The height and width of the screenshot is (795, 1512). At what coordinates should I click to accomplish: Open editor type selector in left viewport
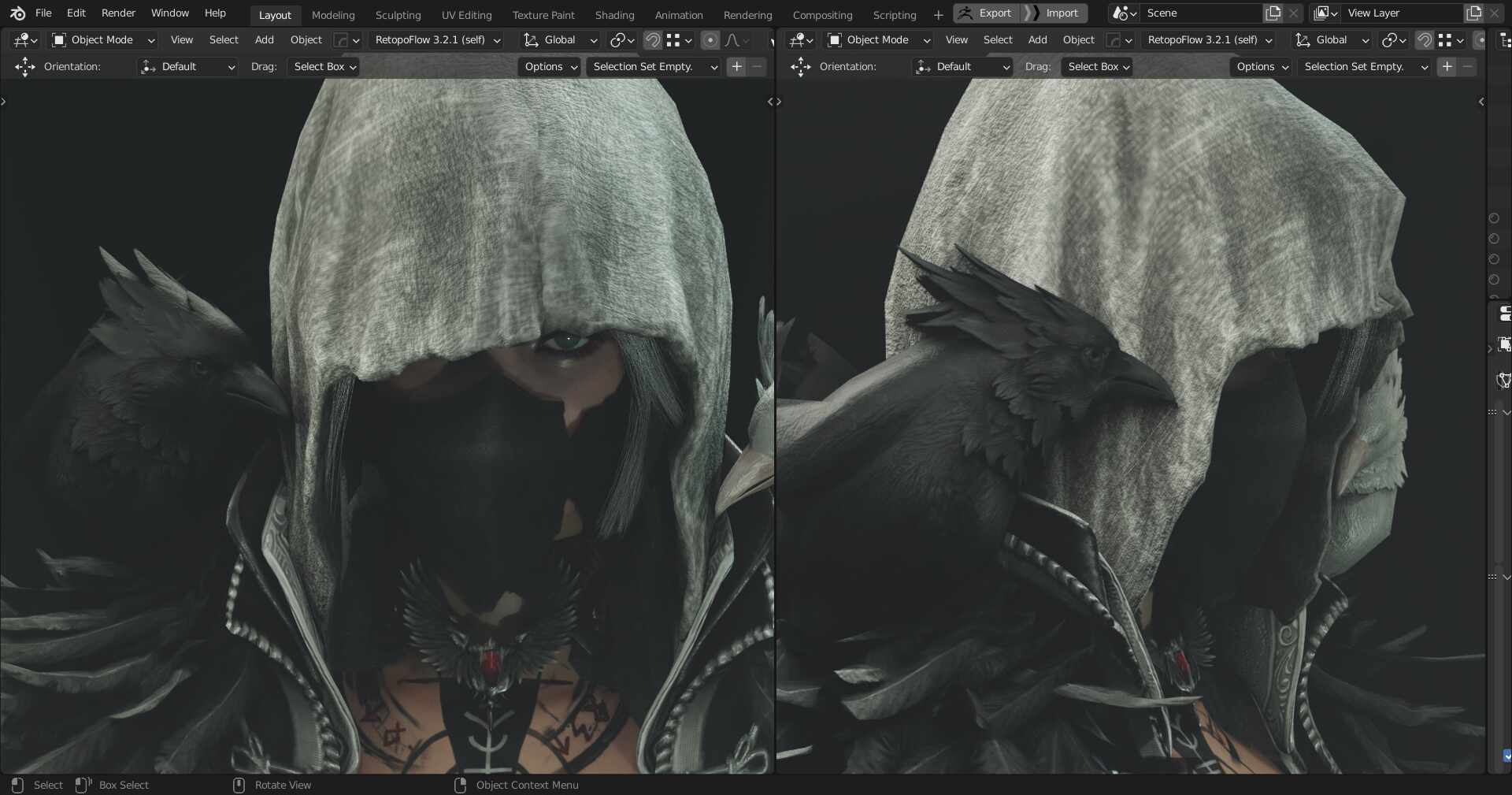25,40
